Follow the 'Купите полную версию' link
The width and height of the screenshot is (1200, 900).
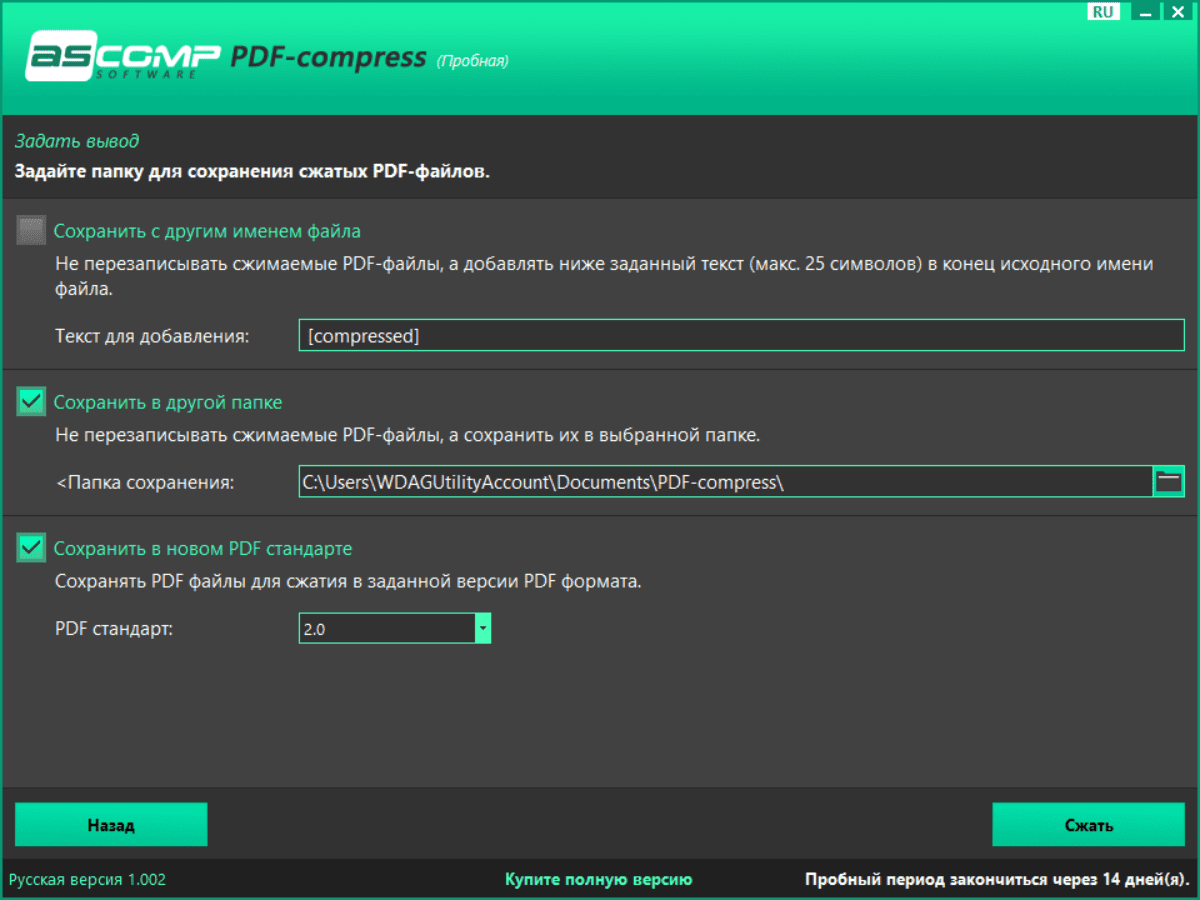[x=598, y=880]
